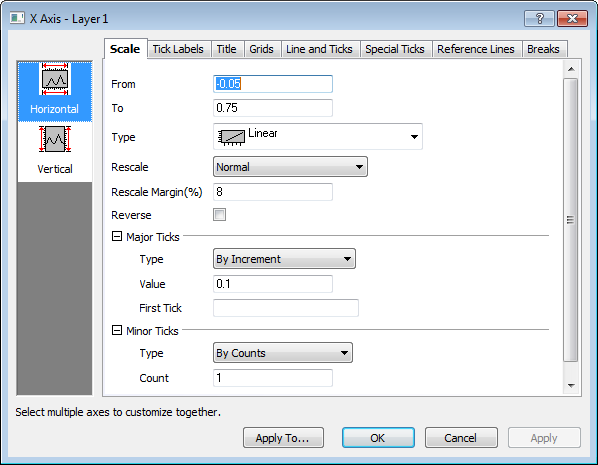598x465 pixels.
Task: Open the Rescale Normal dropdown
Action: point(290,167)
